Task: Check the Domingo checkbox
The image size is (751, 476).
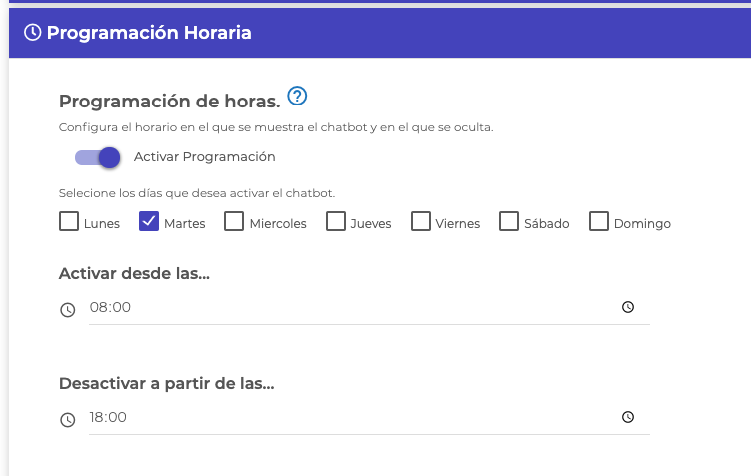Action: click(599, 221)
